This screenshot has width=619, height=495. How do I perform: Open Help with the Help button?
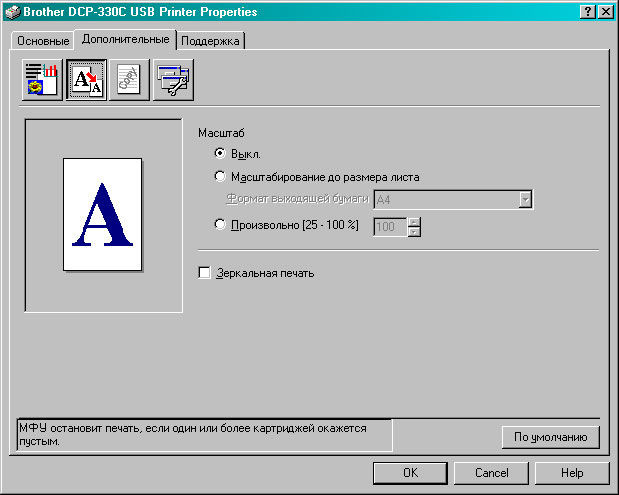click(x=572, y=473)
